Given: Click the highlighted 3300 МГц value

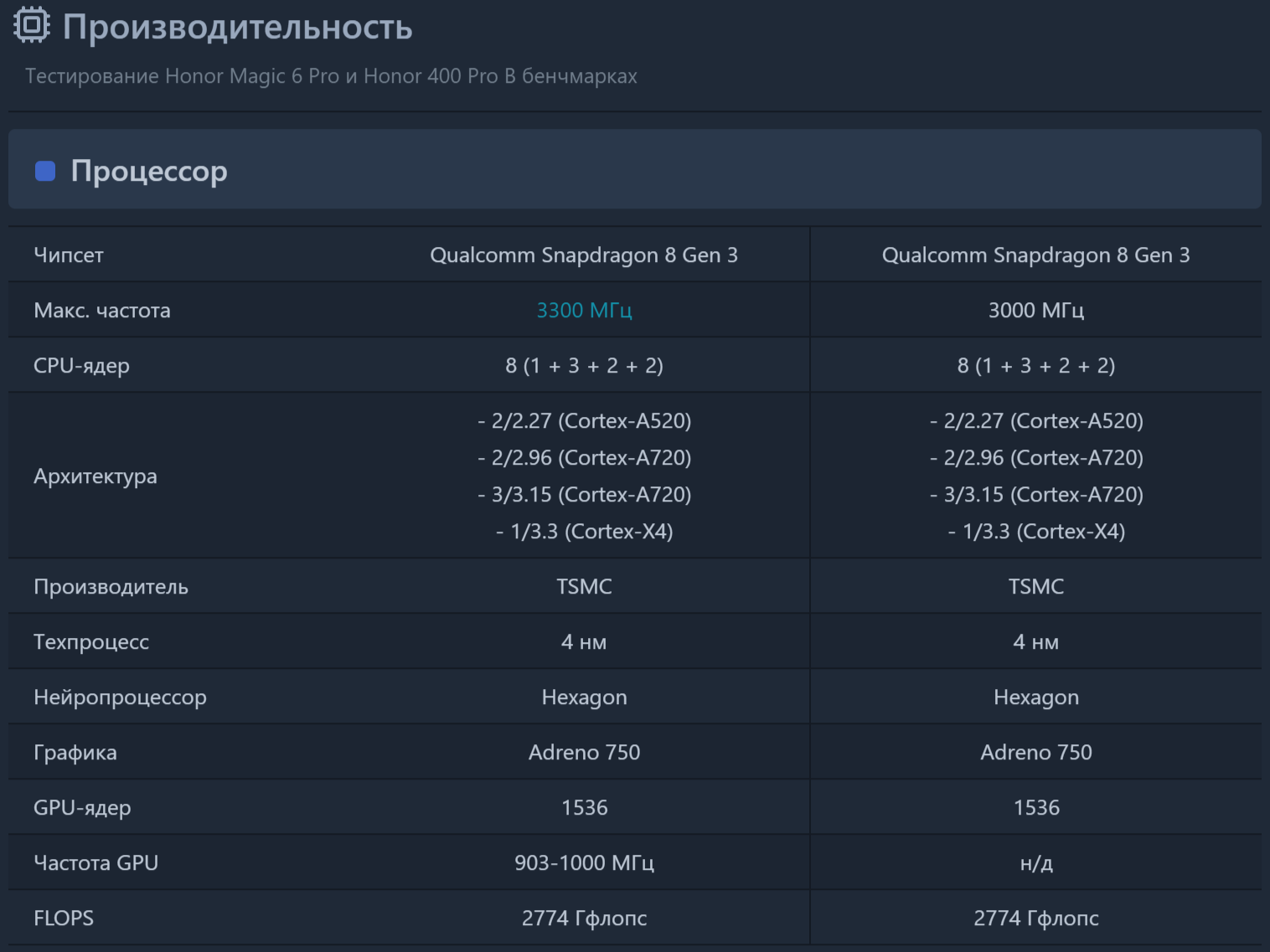Looking at the screenshot, I should point(584,311).
